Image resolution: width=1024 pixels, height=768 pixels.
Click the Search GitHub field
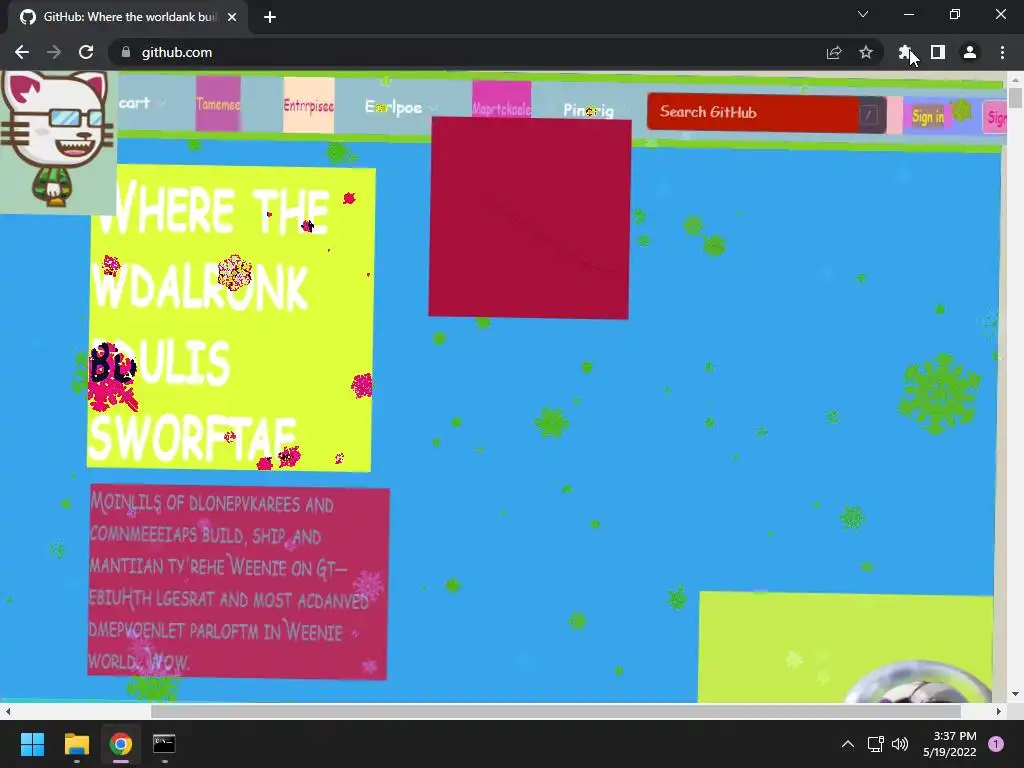click(x=752, y=113)
